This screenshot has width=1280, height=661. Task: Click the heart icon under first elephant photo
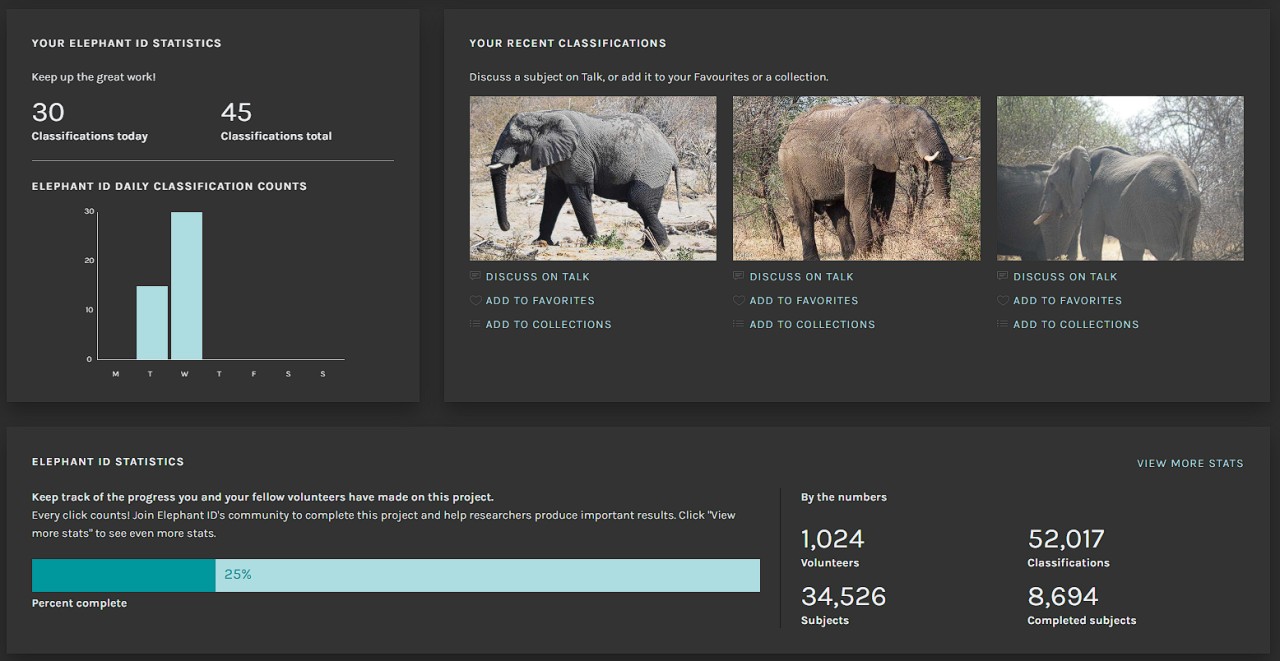tap(475, 300)
